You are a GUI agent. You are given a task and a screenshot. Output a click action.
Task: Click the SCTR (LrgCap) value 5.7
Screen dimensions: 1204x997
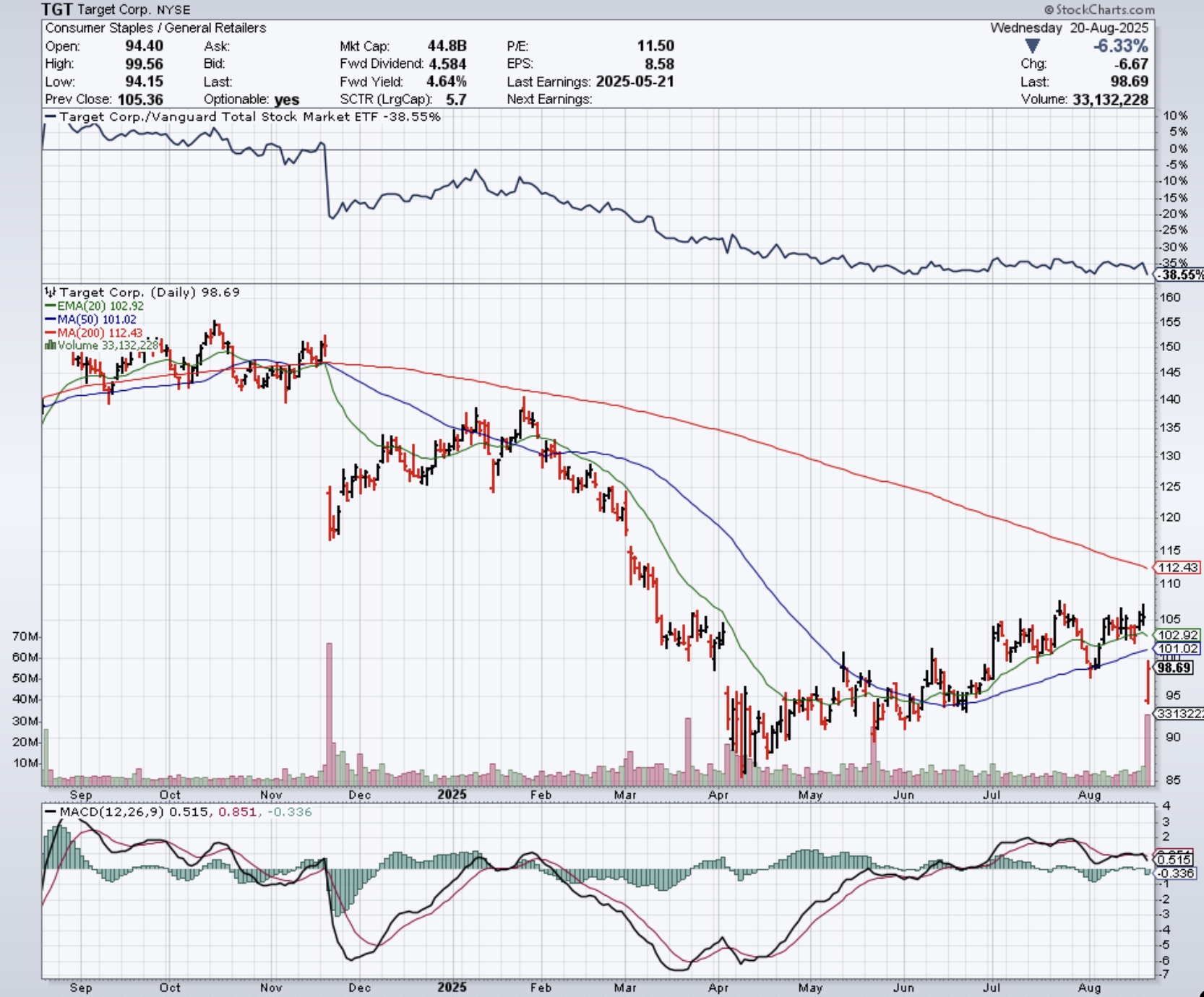point(455,100)
